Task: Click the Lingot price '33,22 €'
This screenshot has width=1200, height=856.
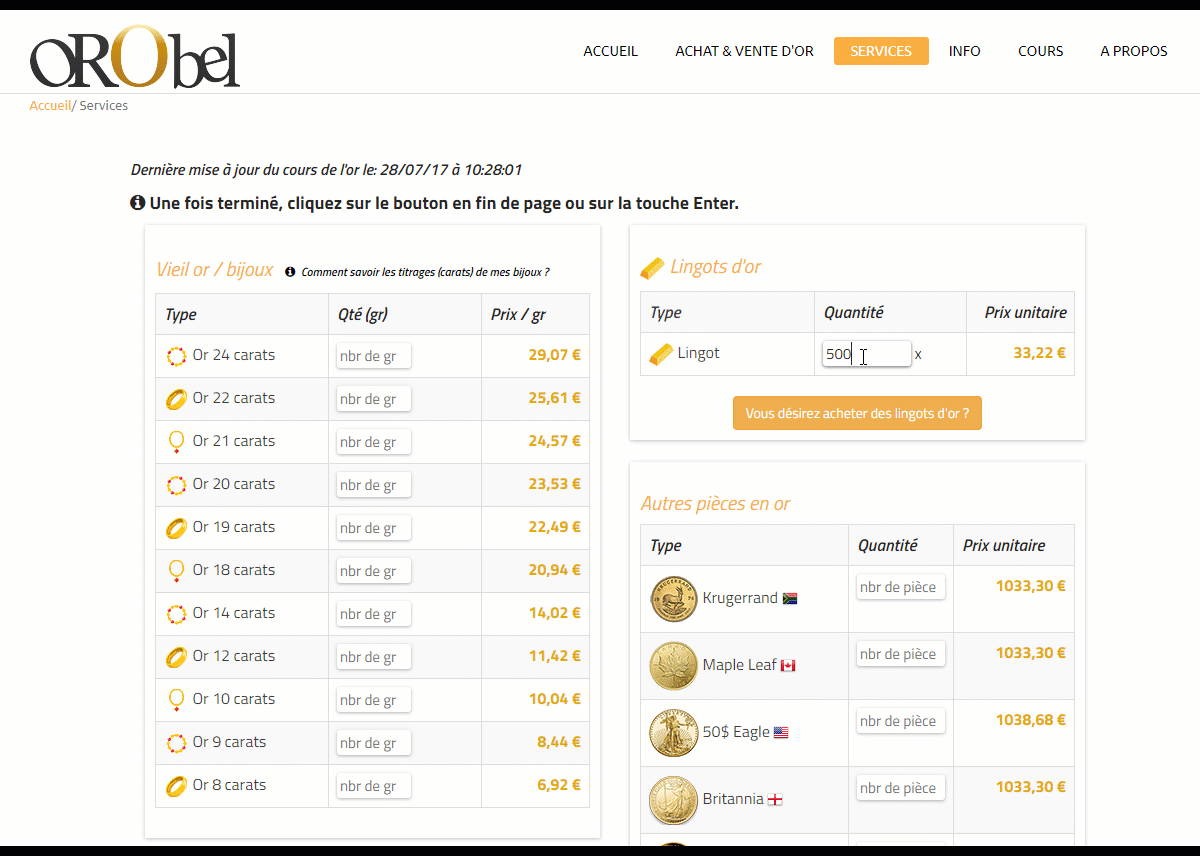Action: tap(1039, 353)
